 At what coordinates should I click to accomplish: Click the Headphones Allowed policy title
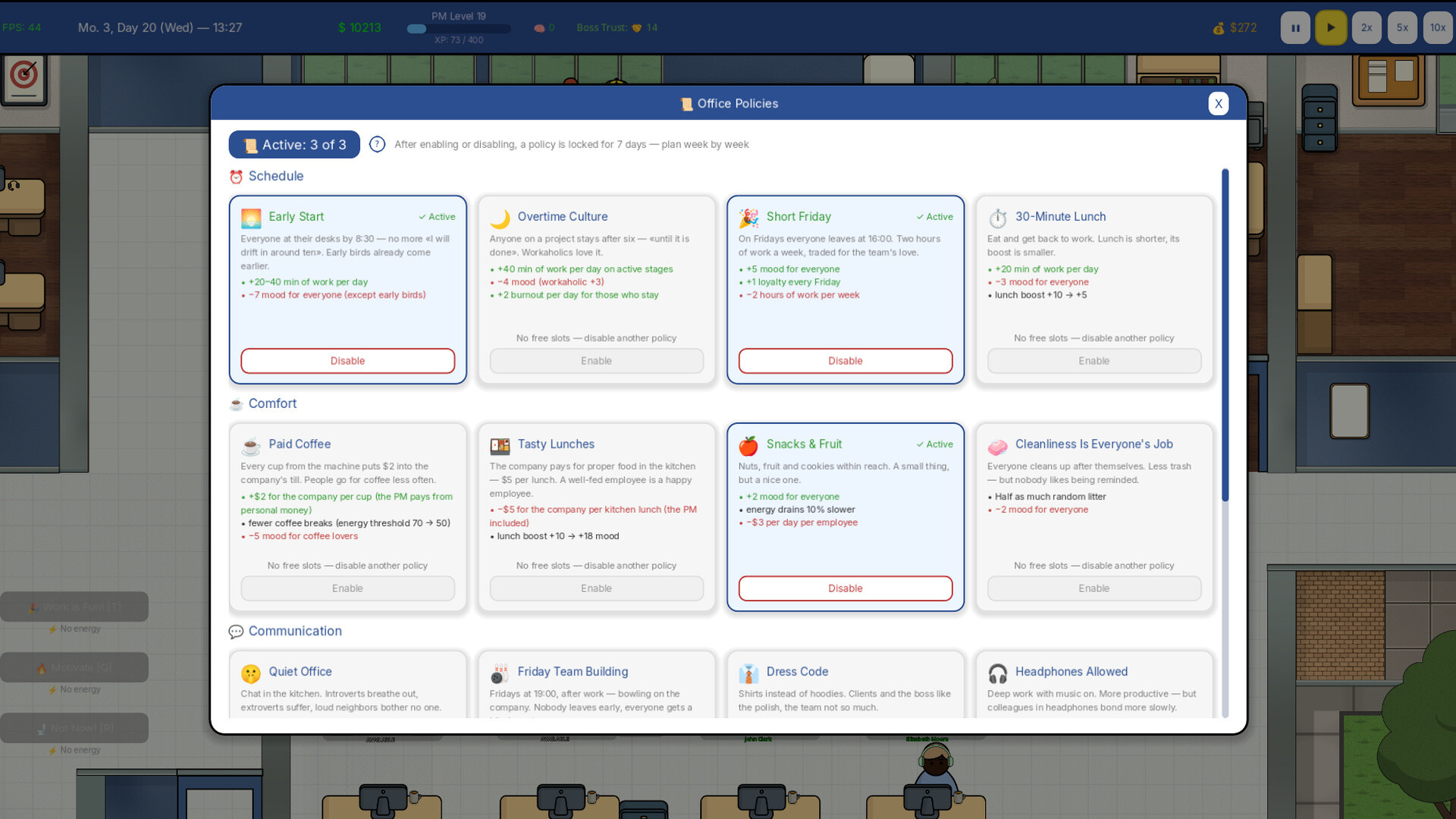click(x=1072, y=672)
